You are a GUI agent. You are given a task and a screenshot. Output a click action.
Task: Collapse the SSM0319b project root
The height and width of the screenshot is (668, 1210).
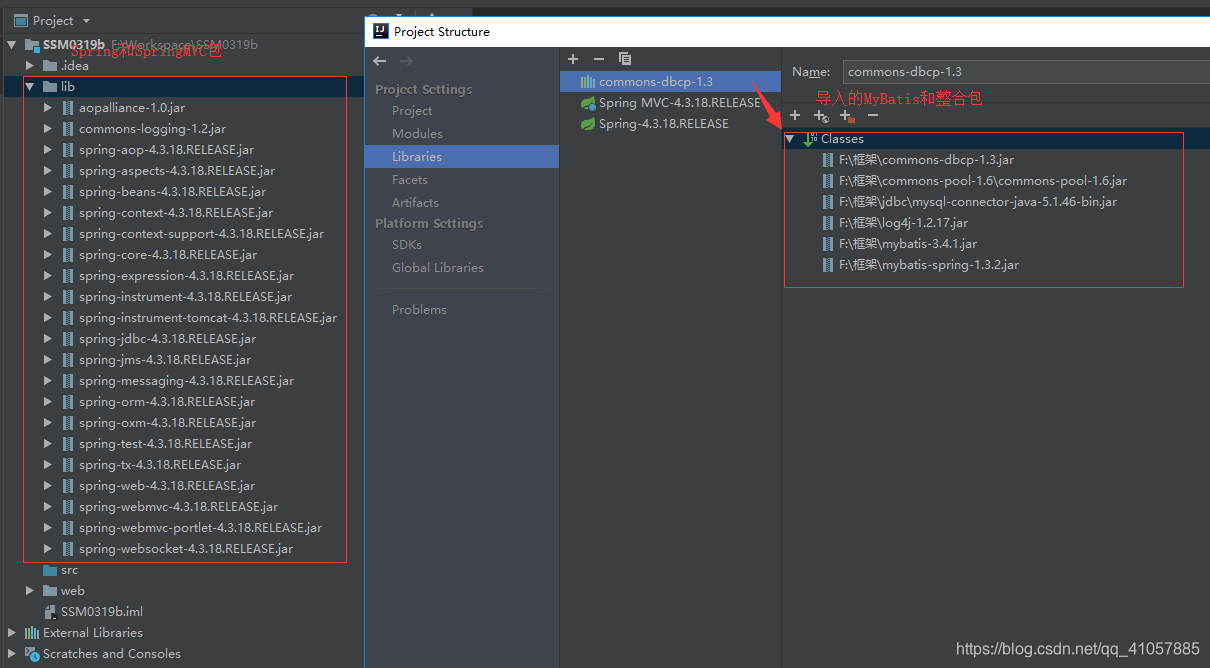[12, 45]
